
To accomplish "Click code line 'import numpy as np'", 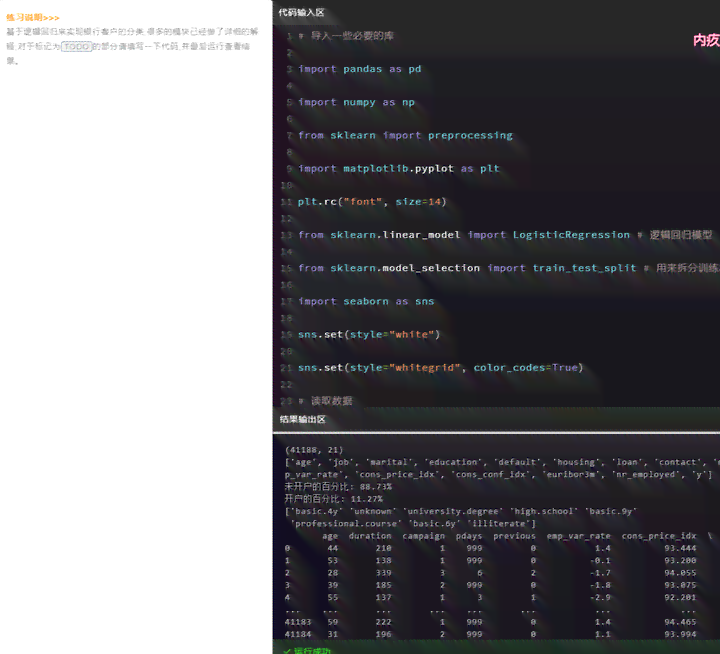I will pyautogui.click(x=356, y=102).
